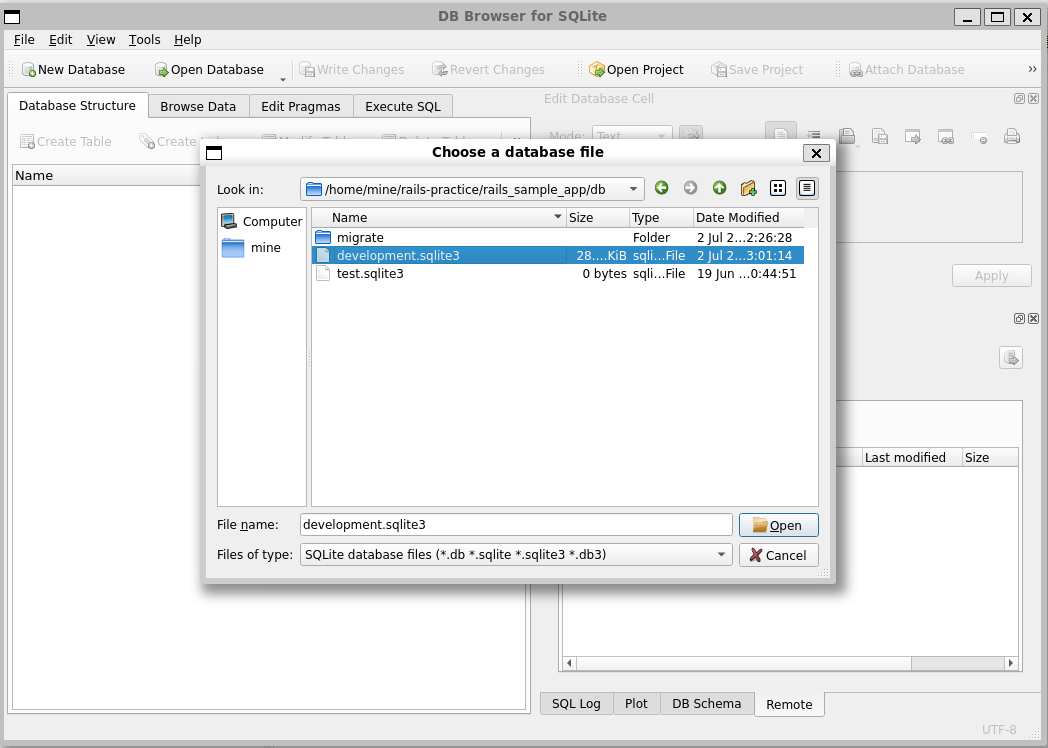Float the Remote dock panel

coord(1019,318)
